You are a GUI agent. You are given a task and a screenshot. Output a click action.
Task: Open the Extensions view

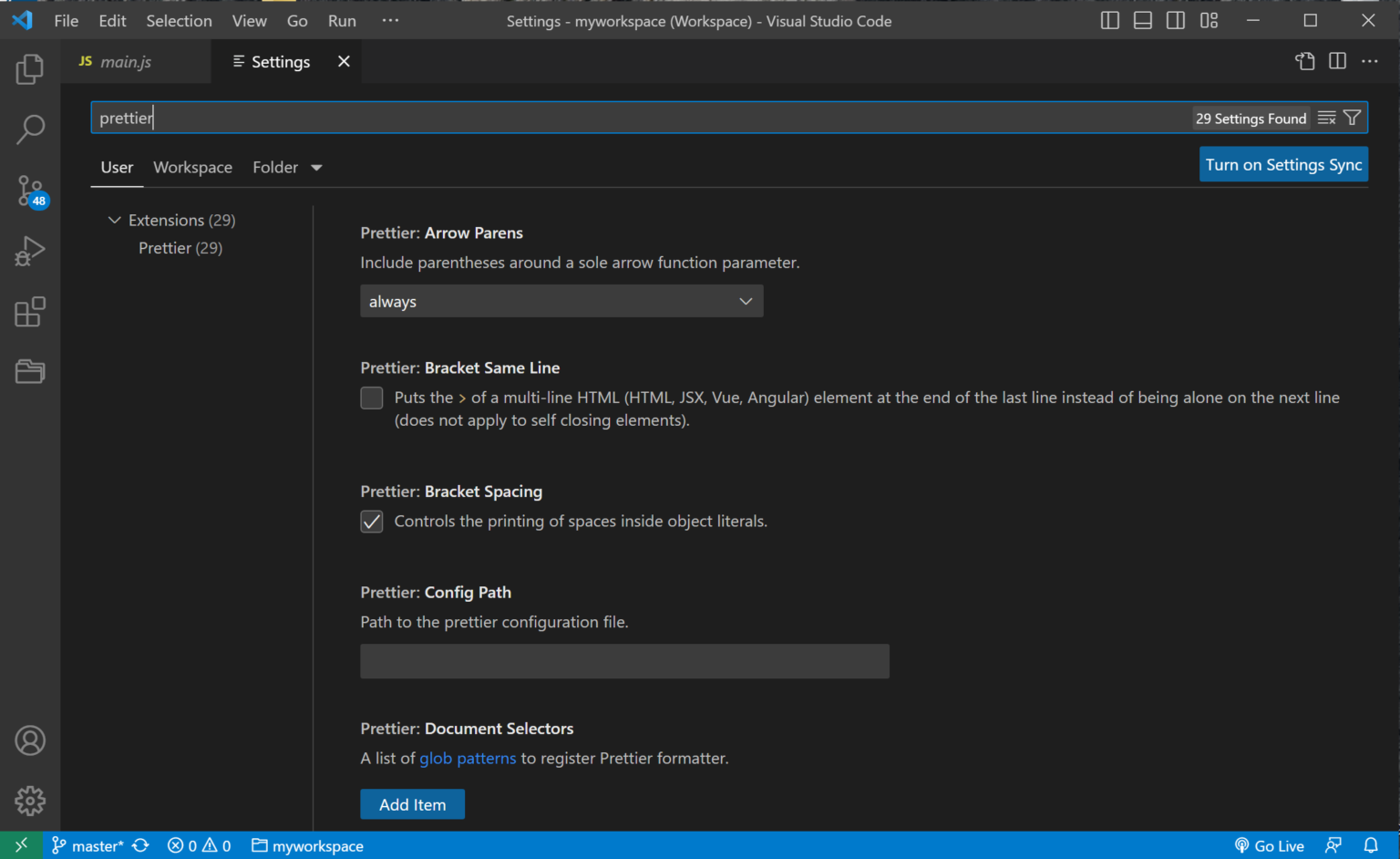point(30,312)
